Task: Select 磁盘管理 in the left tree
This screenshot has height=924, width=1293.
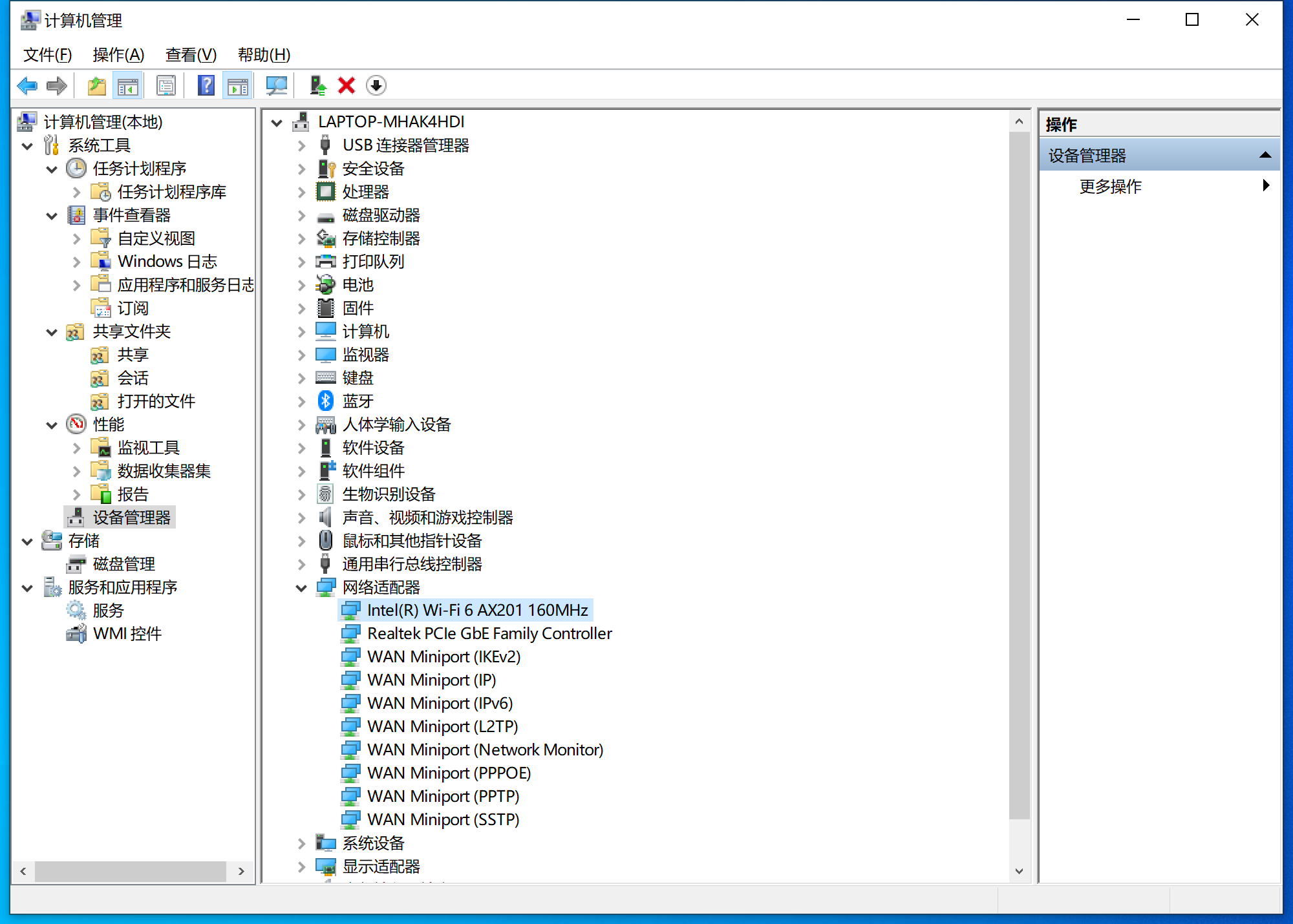Action: [123, 564]
